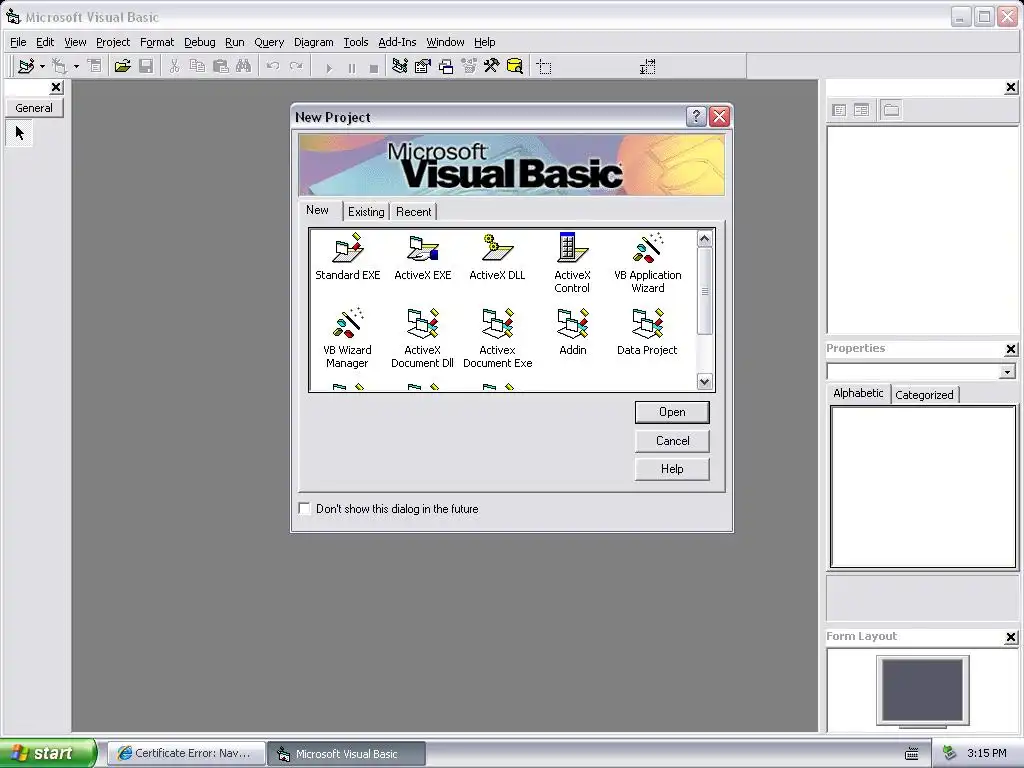Click the Break pause toolbar button

point(352,68)
